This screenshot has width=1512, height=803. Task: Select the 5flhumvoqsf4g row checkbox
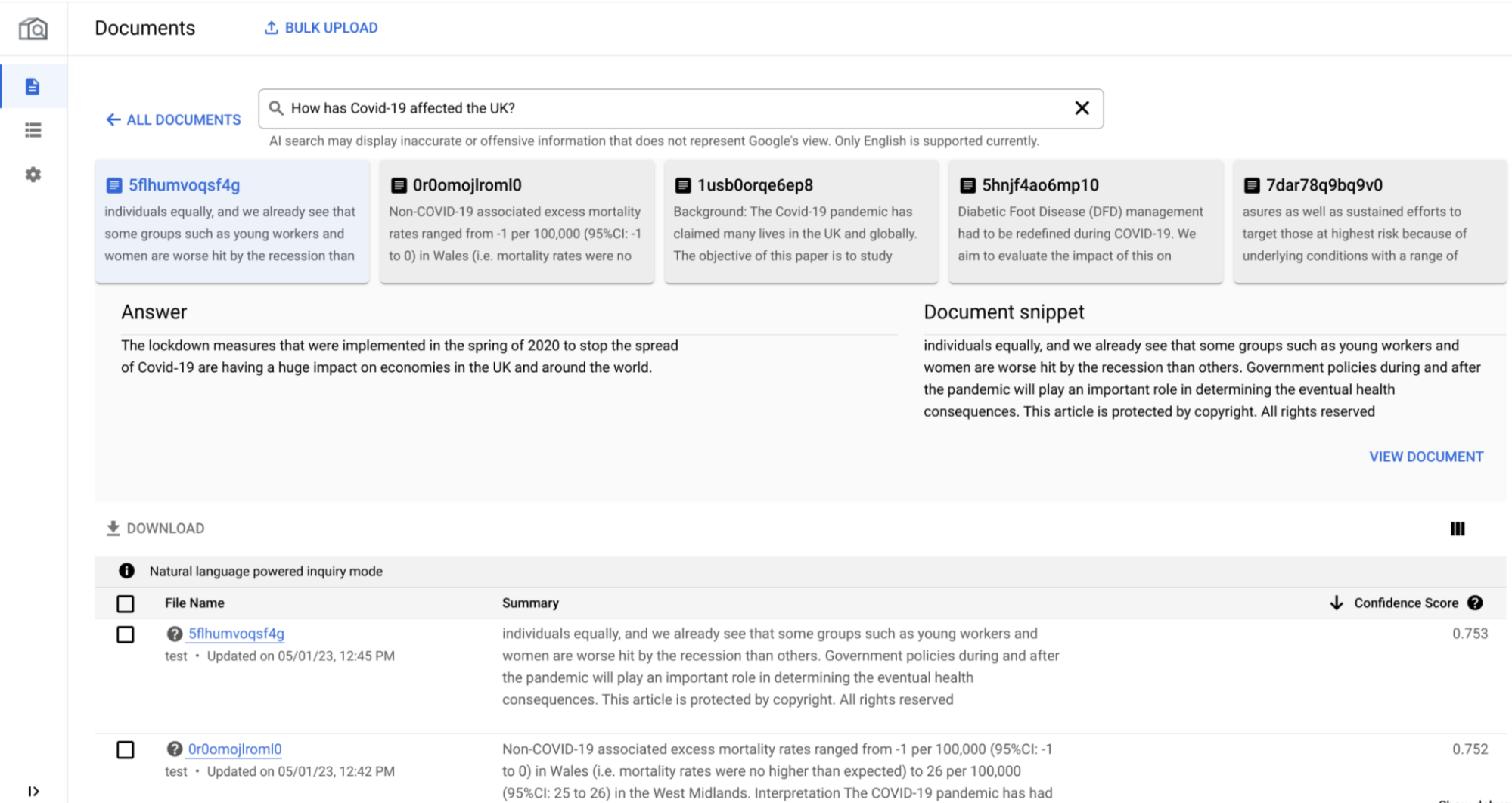click(126, 634)
